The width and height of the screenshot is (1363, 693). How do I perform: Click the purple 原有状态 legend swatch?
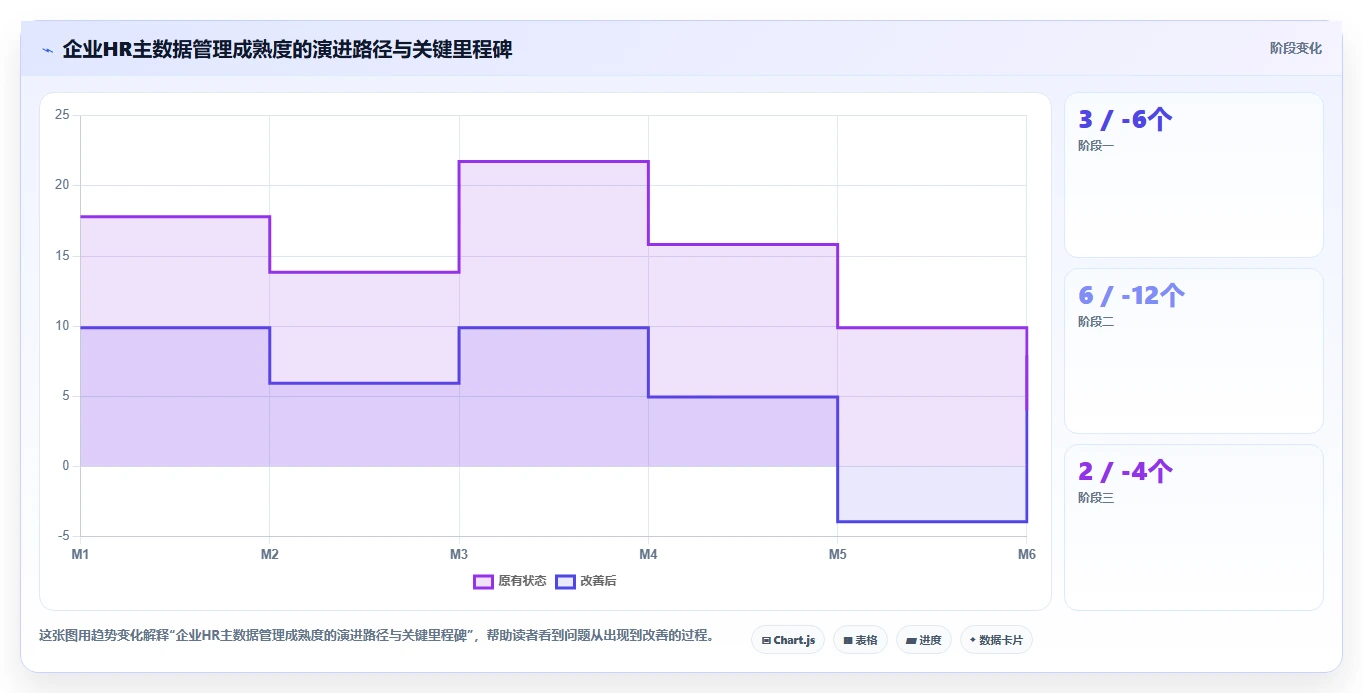483,581
